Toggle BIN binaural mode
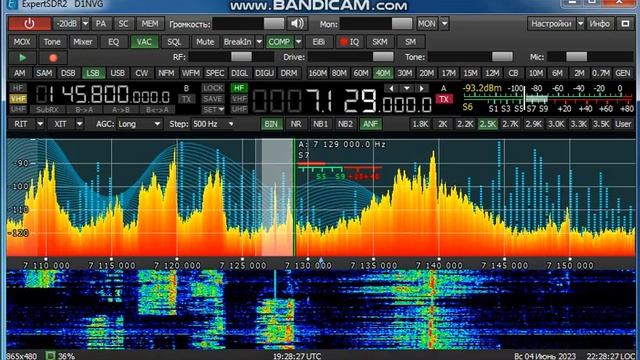The width and height of the screenshot is (640, 360). 271,124
